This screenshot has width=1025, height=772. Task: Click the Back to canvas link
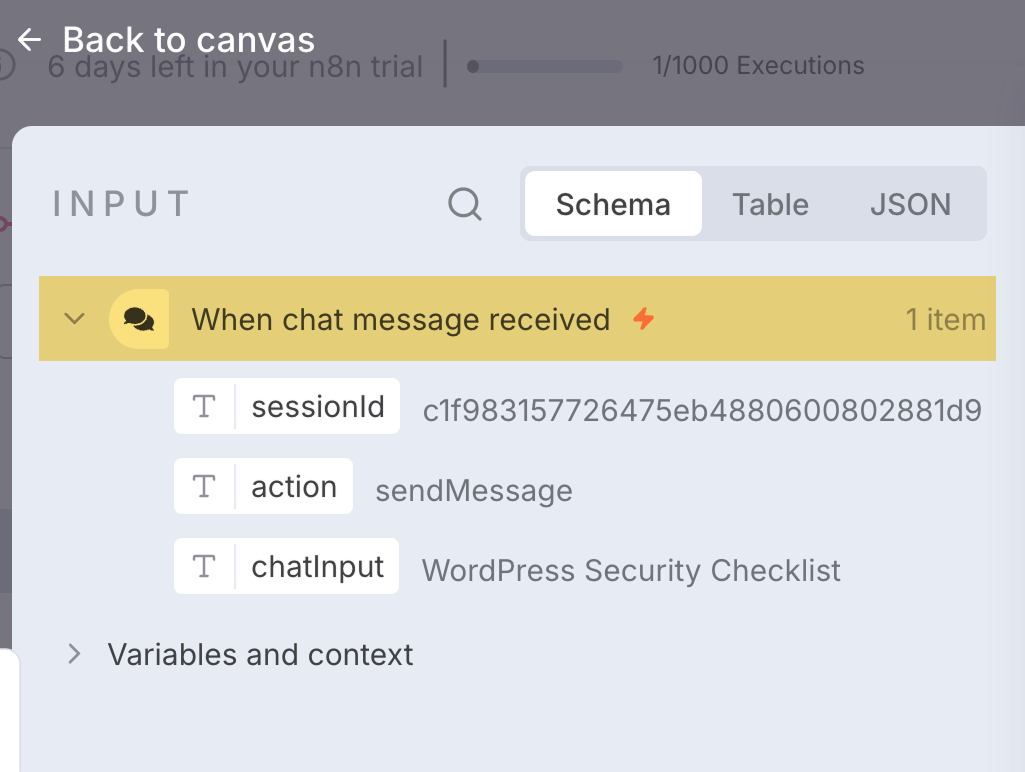[x=188, y=40]
